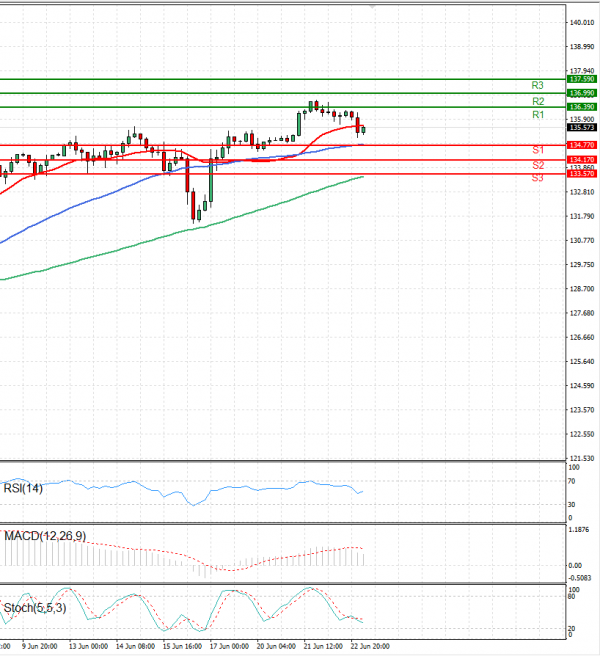The height and width of the screenshot is (656, 600).
Task: Click the Stochastic scale value 20
Action: tap(572, 629)
